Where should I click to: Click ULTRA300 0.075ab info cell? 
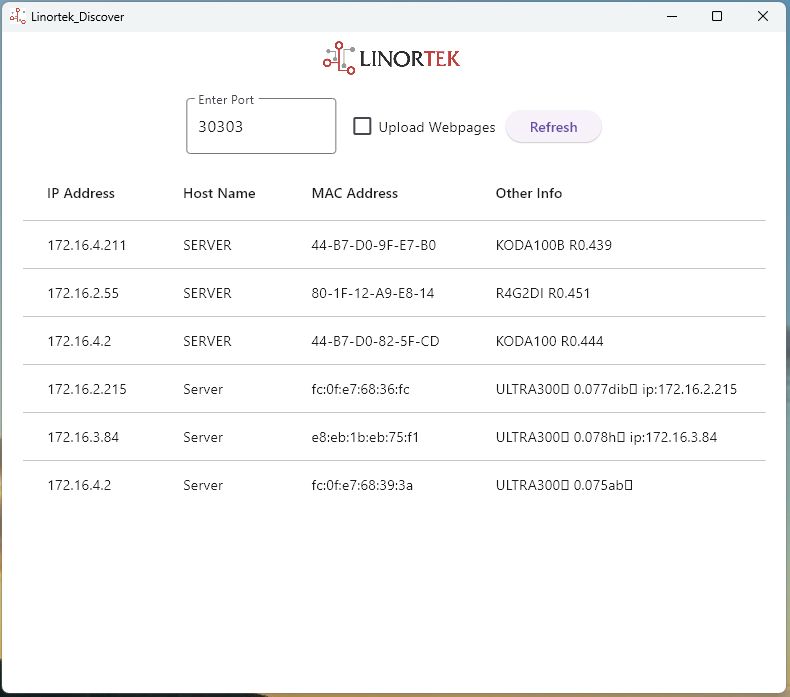tap(564, 485)
